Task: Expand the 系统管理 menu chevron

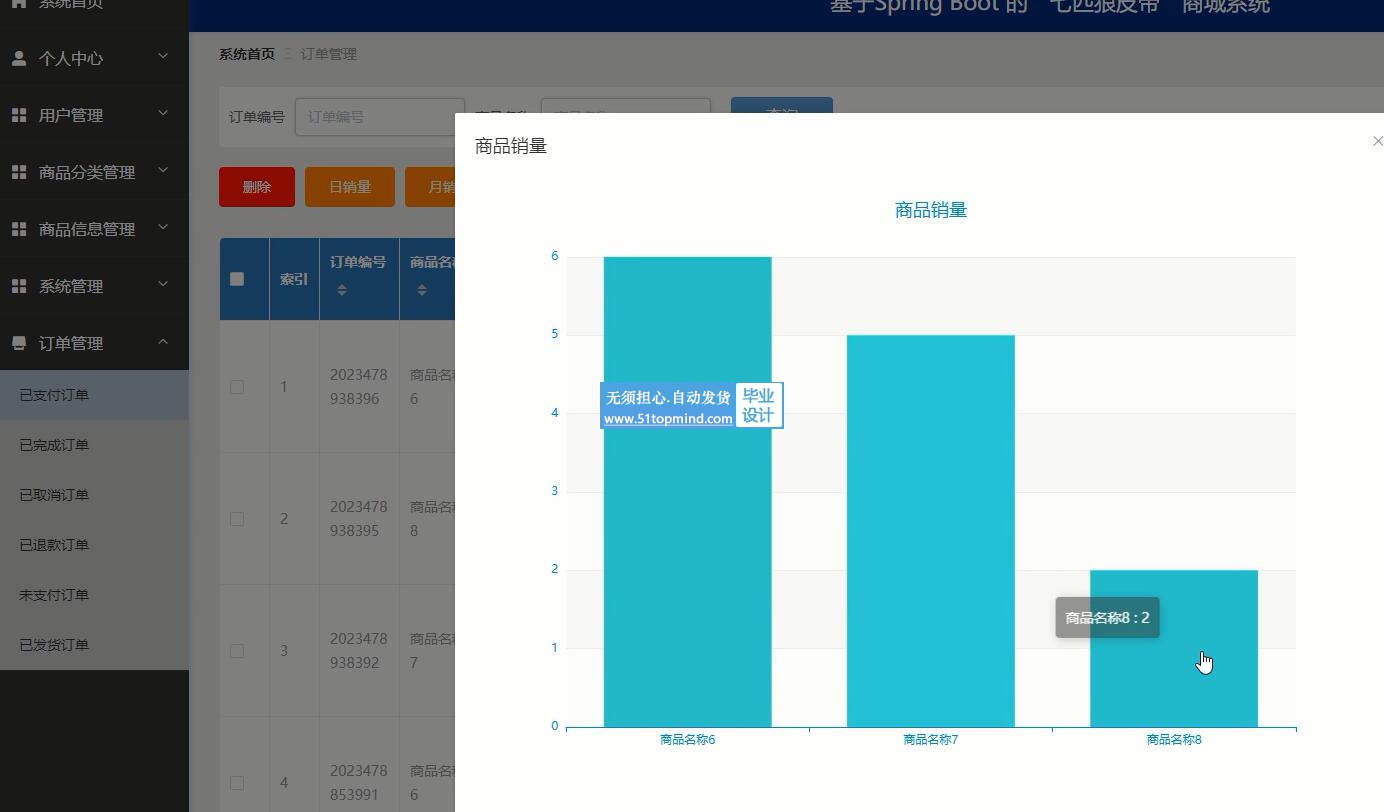Action: tap(163, 285)
